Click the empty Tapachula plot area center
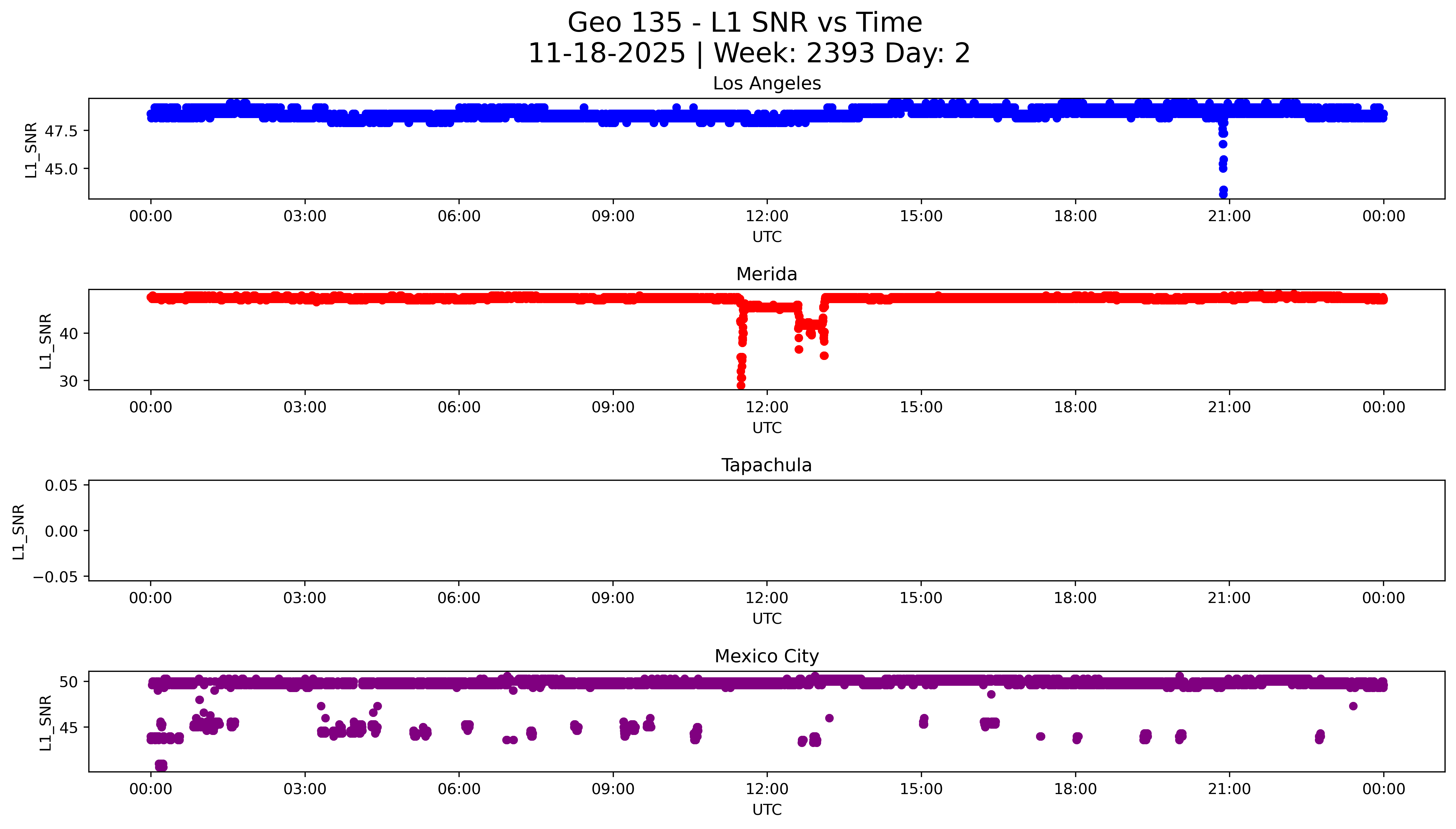Image resolution: width=1456 pixels, height=829 pixels. pyautogui.click(x=766, y=530)
